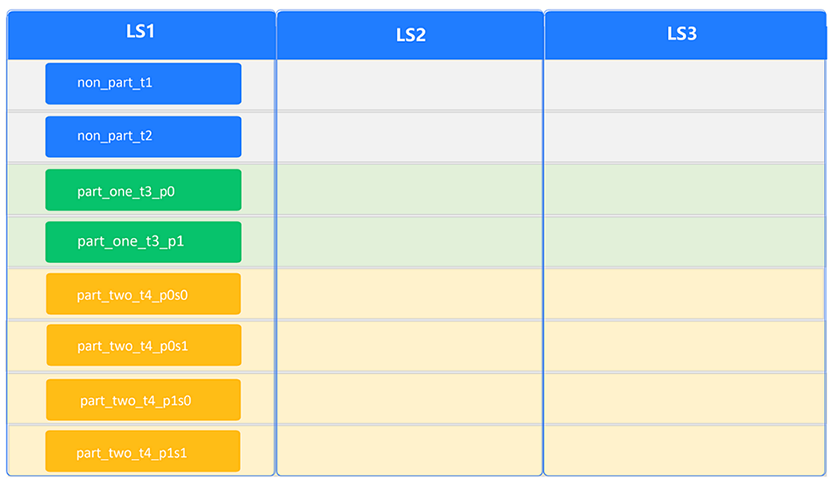
Task: Click the empty LS3 cell in non_part_t1 row
Action: [686, 85]
